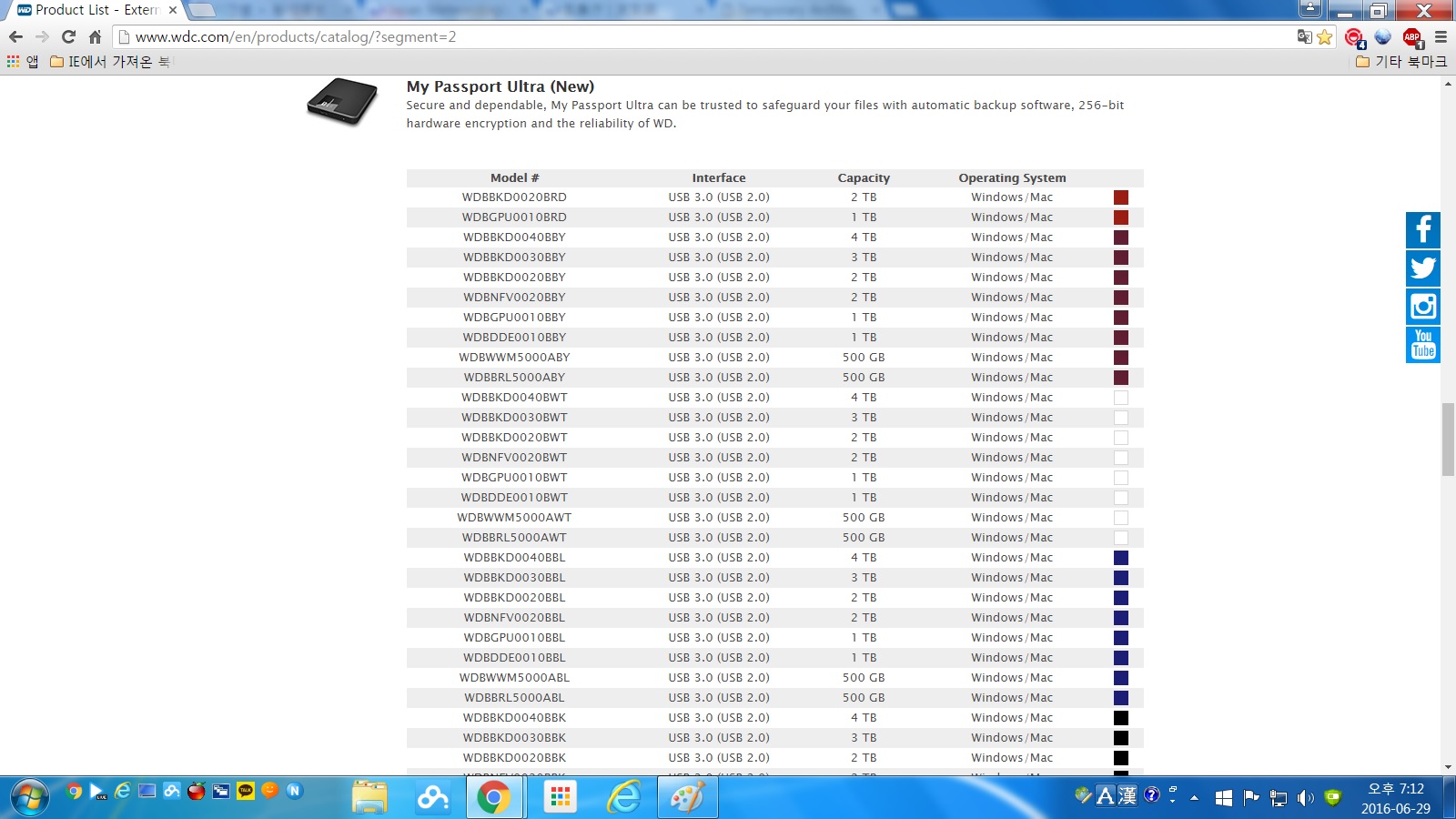The height and width of the screenshot is (819, 1456).
Task: Click the scrollbar down arrow
Action: [x=1448, y=768]
